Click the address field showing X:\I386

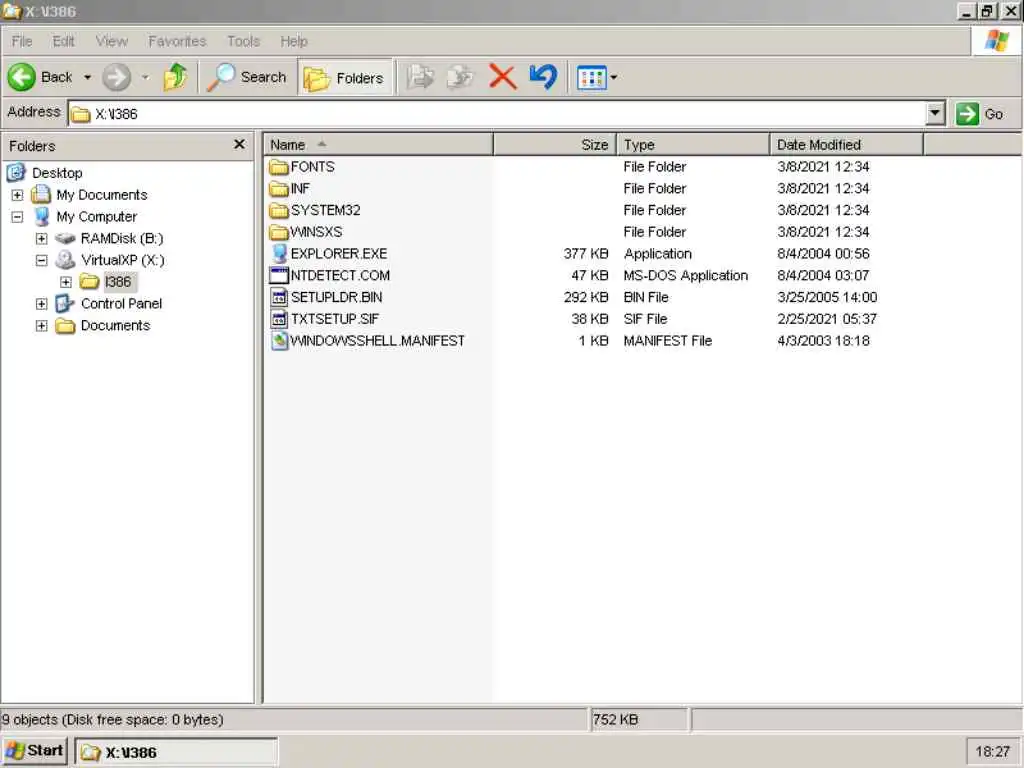click(x=497, y=114)
